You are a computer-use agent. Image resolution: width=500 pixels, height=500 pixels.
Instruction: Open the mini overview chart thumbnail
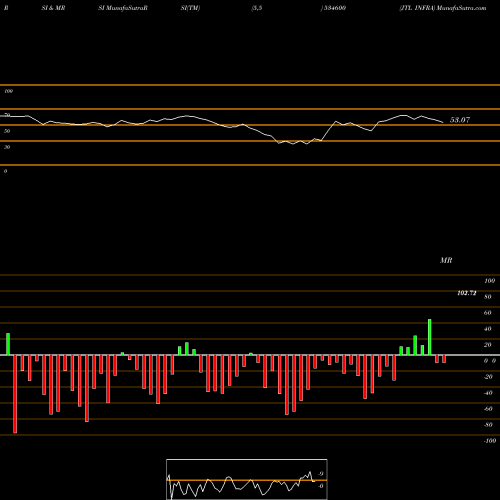coord(247,479)
